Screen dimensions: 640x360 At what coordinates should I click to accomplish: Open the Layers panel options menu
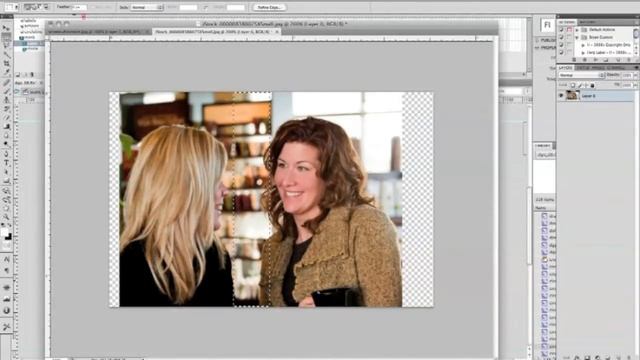(x=636, y=68)
